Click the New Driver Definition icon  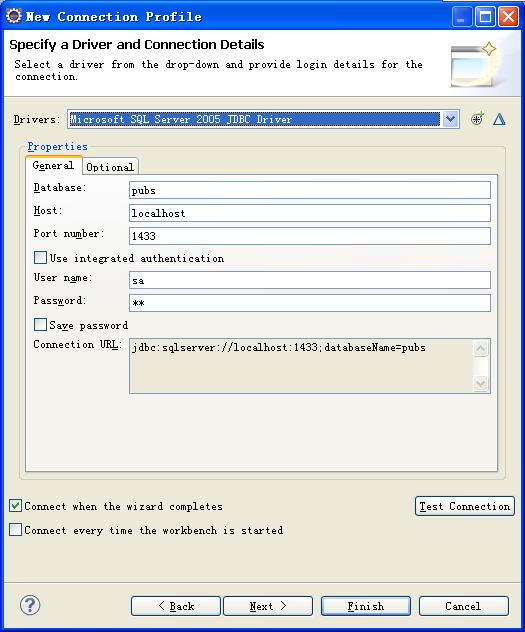(x=477, y=119)
